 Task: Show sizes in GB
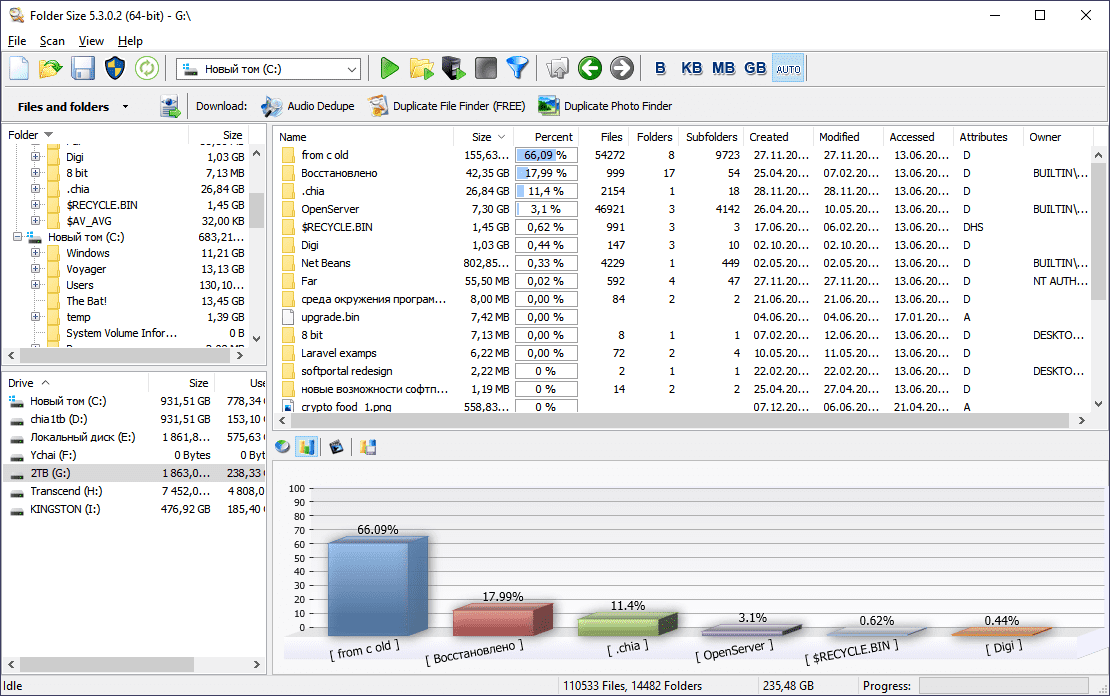coord(755,69)
